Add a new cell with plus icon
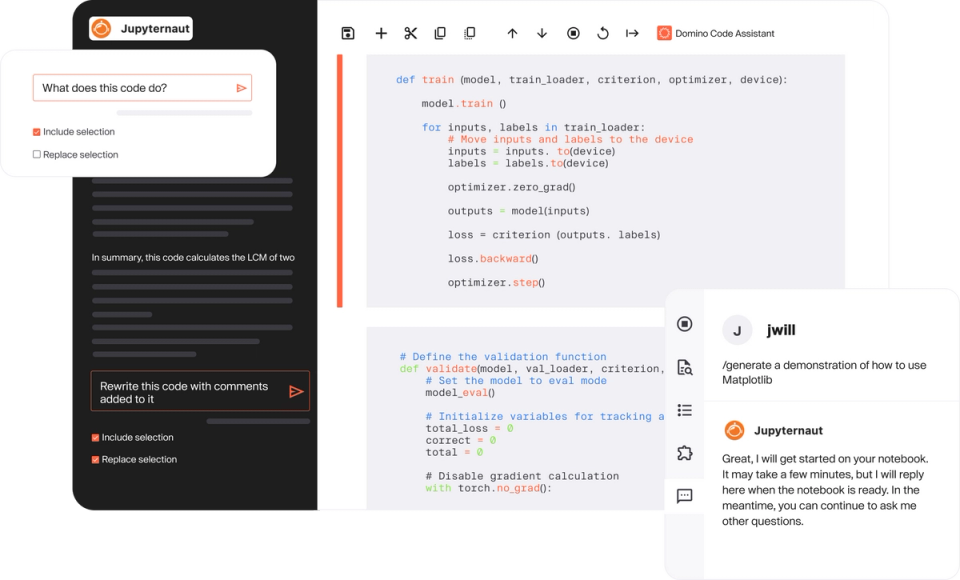 click(x=381, y=33)
